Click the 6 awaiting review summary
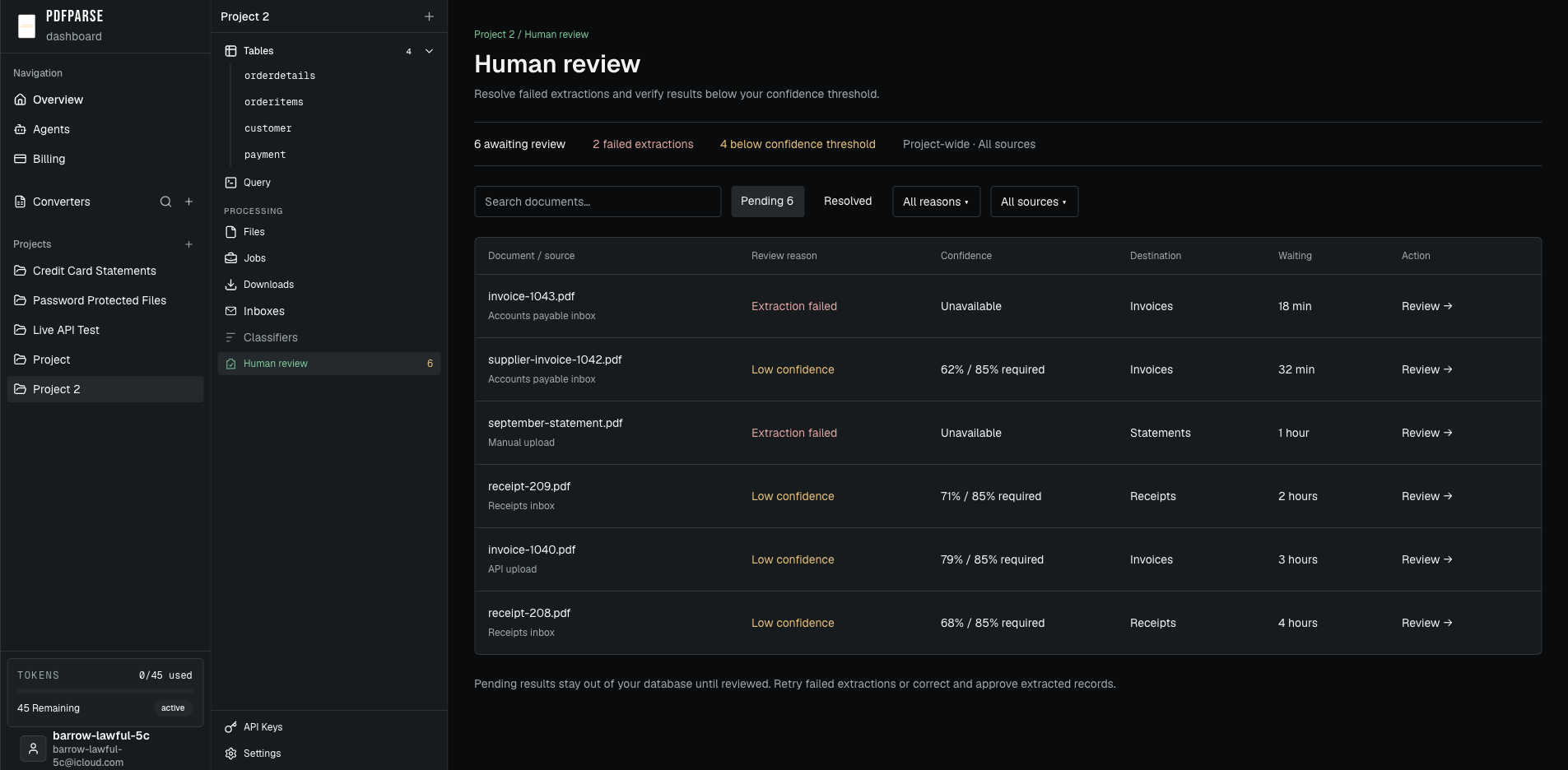 (519, 144)
